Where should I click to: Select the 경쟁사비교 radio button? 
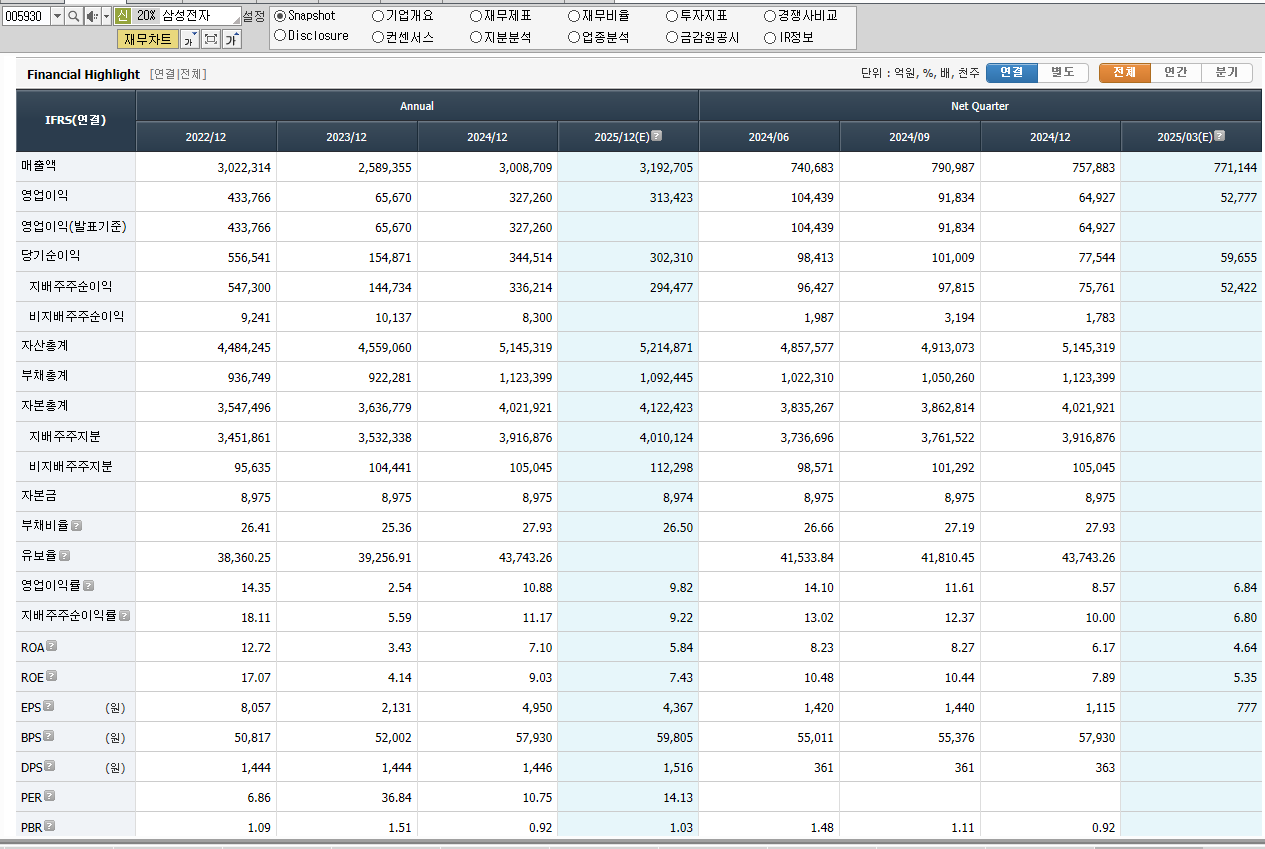point(770,16)
